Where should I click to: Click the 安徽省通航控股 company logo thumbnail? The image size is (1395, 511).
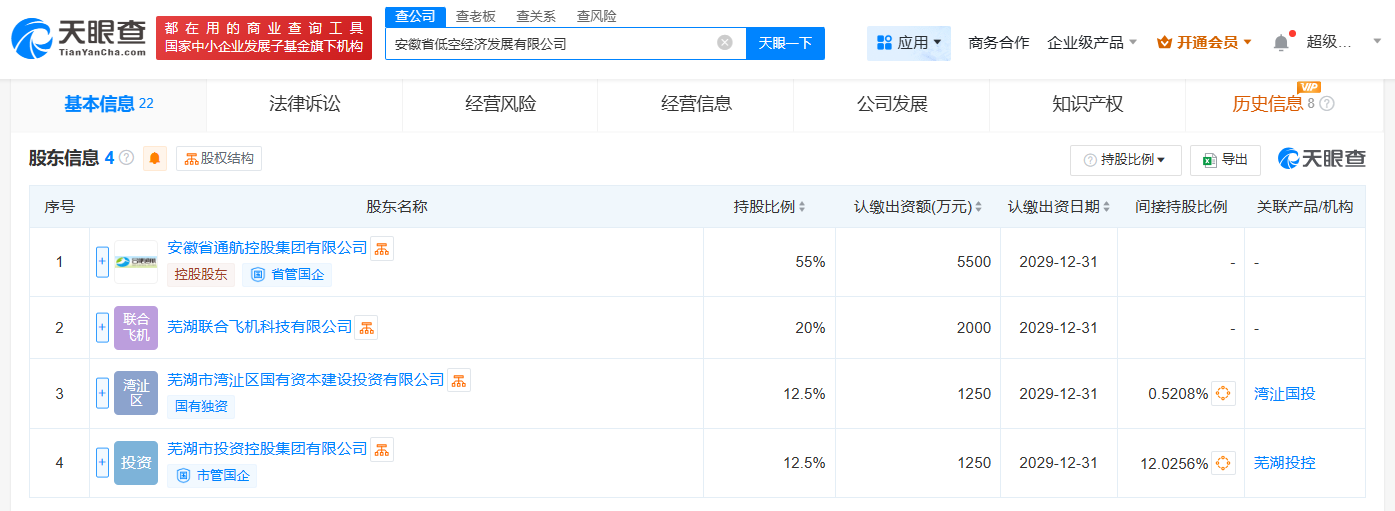pos(136,262)
